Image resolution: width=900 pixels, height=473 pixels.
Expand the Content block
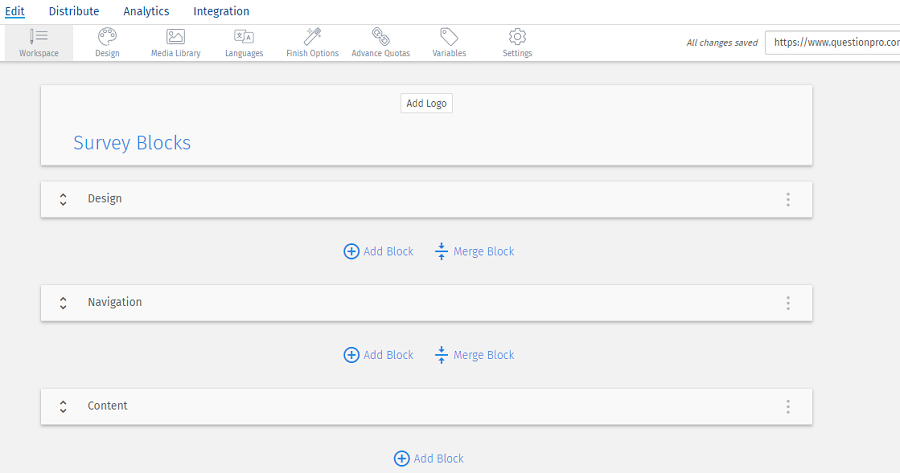pos(63,407)
